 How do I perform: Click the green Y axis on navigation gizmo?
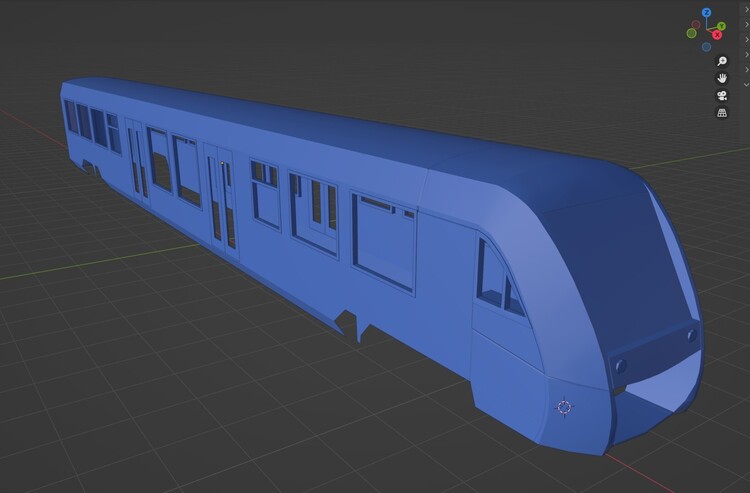[721, 26]
